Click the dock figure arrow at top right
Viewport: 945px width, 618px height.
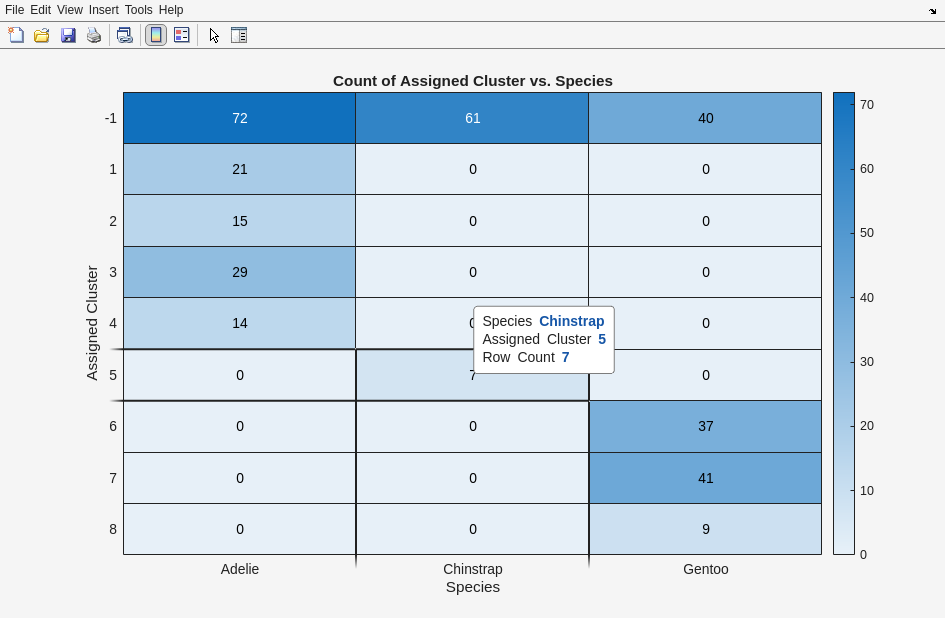point(932,11)
